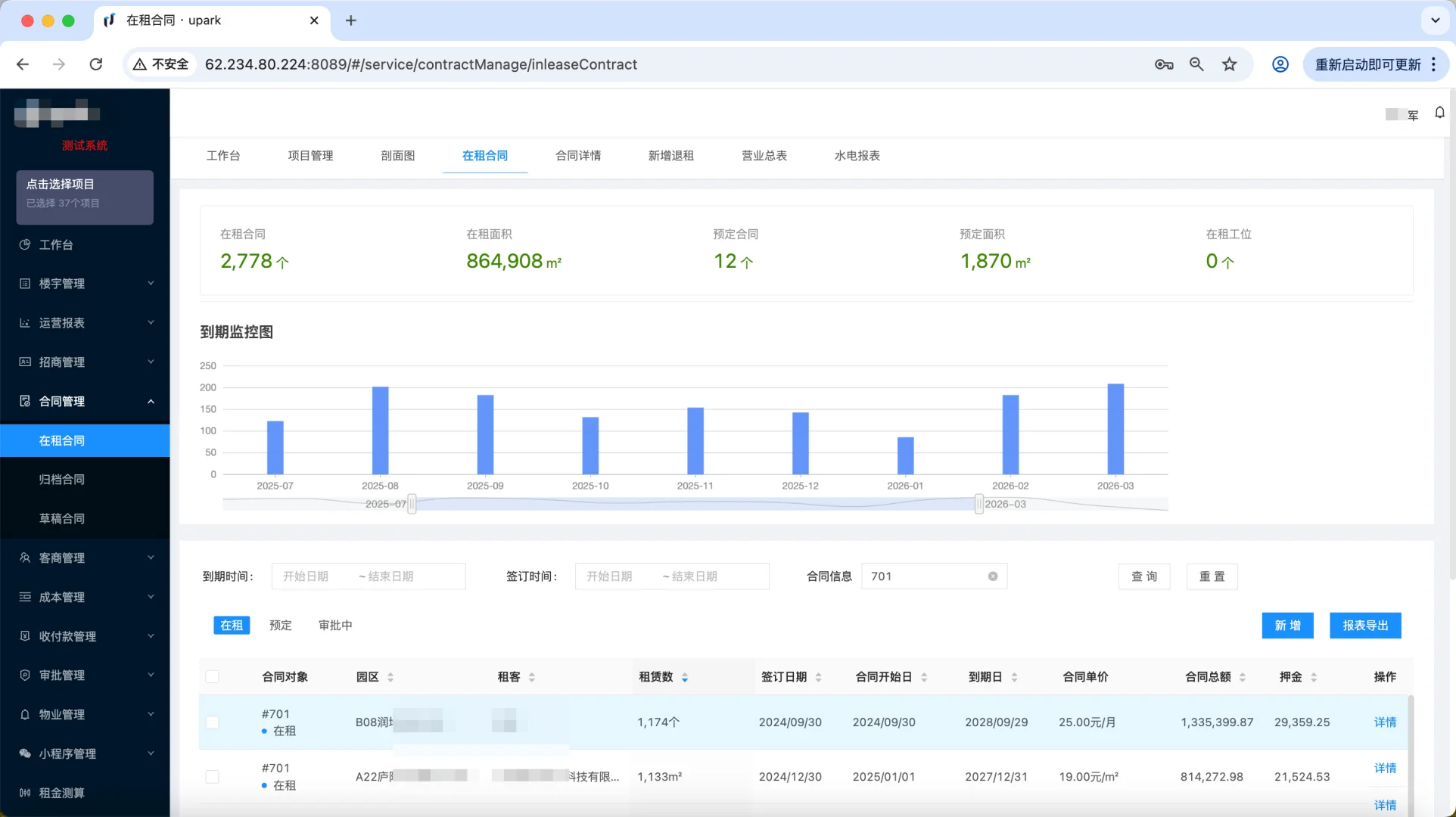Clear the 合同信息 search field with the x icon
This screenshot has width=1456, height=817.
click(x=992, y=576)
